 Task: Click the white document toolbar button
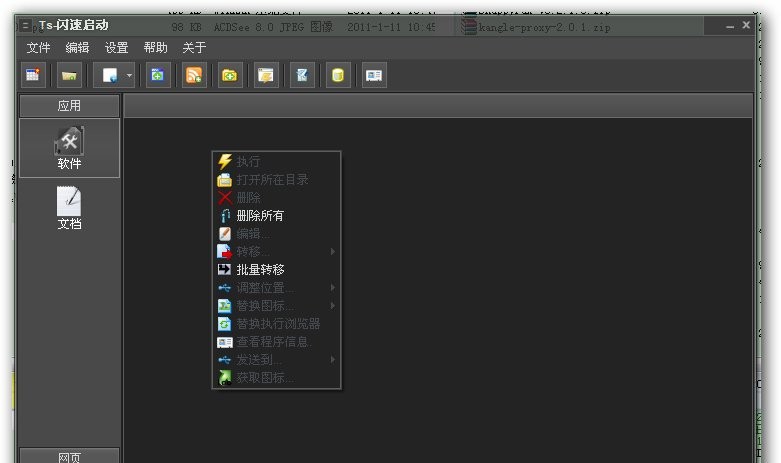[109, 76]
